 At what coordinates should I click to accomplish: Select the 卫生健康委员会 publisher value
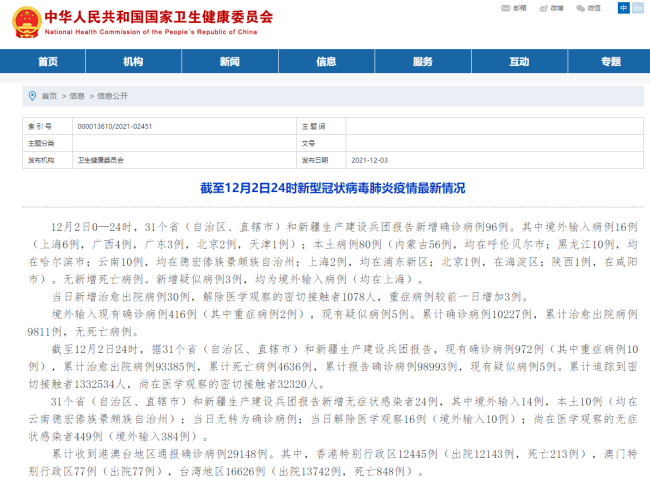click(x=101, y=160)
